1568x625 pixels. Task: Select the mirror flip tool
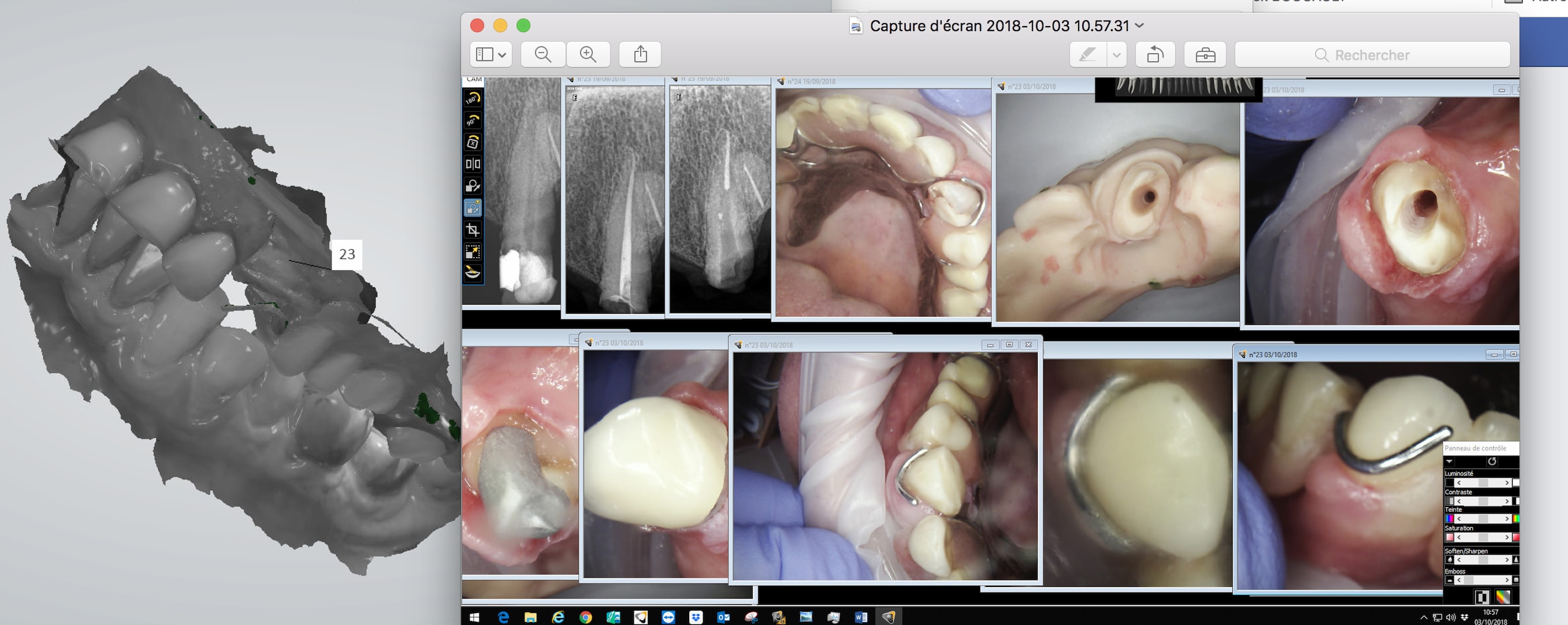[473, 163]
